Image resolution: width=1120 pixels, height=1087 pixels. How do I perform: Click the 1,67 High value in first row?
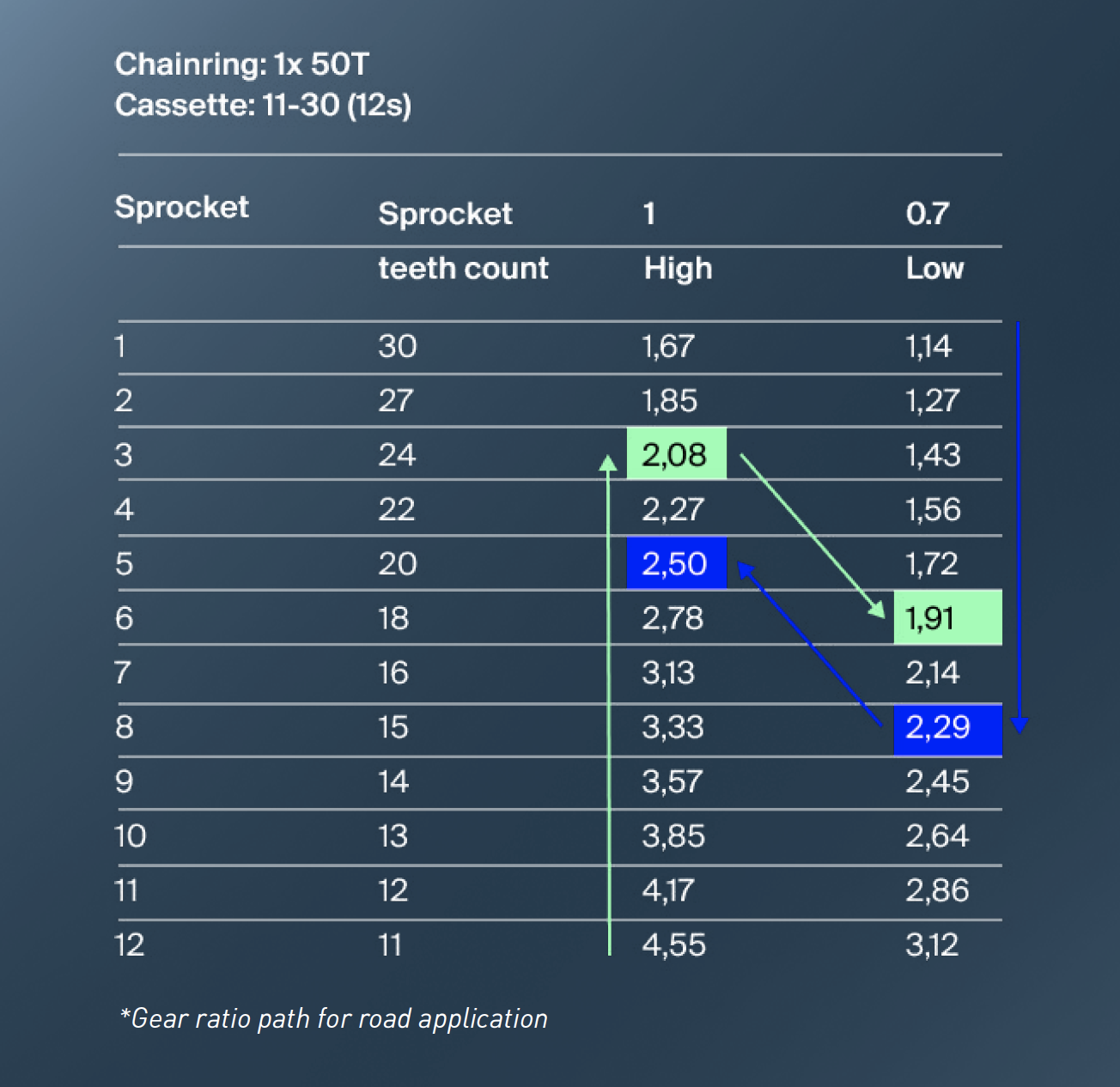[667, 347]
